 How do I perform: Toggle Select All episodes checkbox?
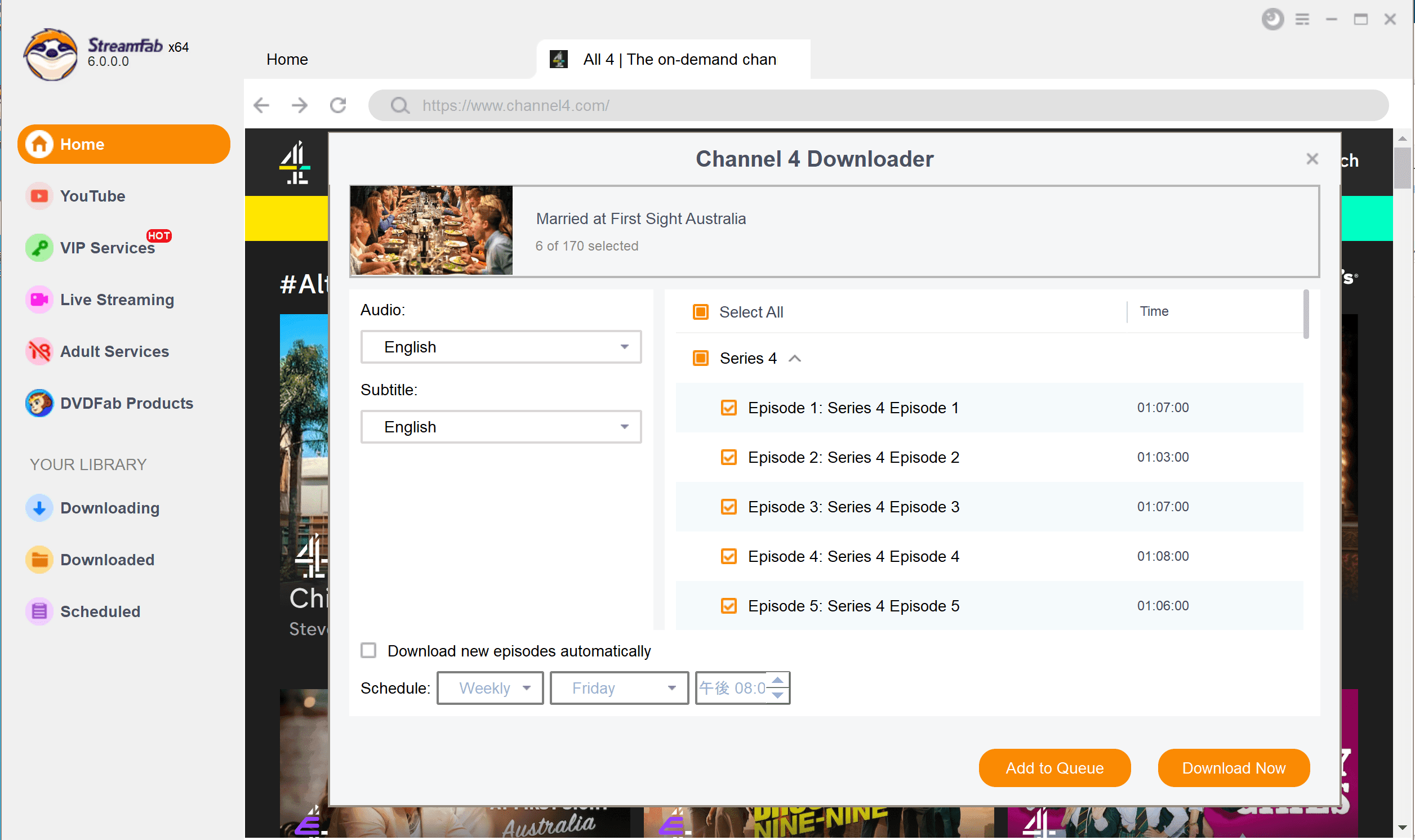700,312
